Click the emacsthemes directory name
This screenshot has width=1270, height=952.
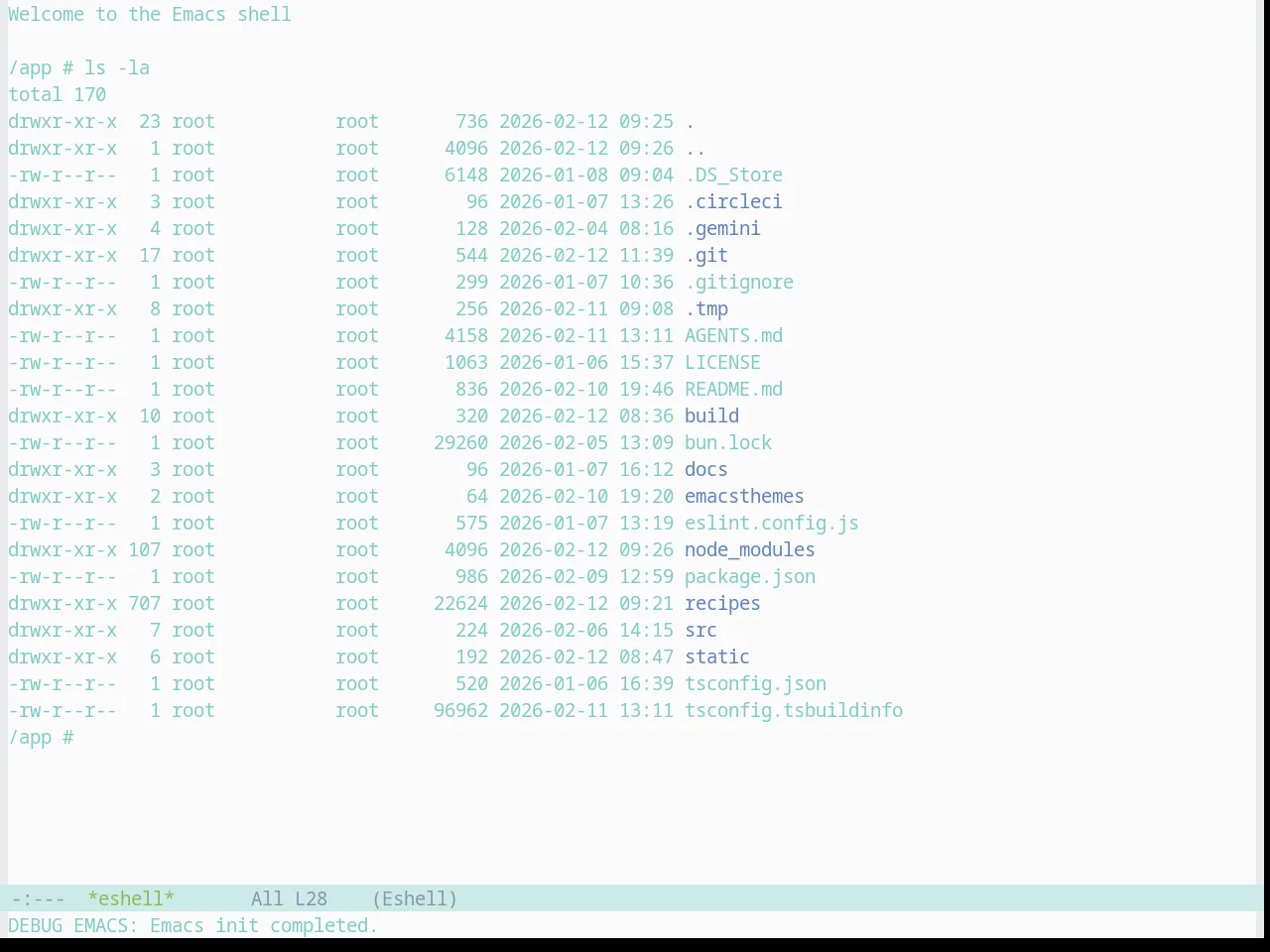click(744, 497)
